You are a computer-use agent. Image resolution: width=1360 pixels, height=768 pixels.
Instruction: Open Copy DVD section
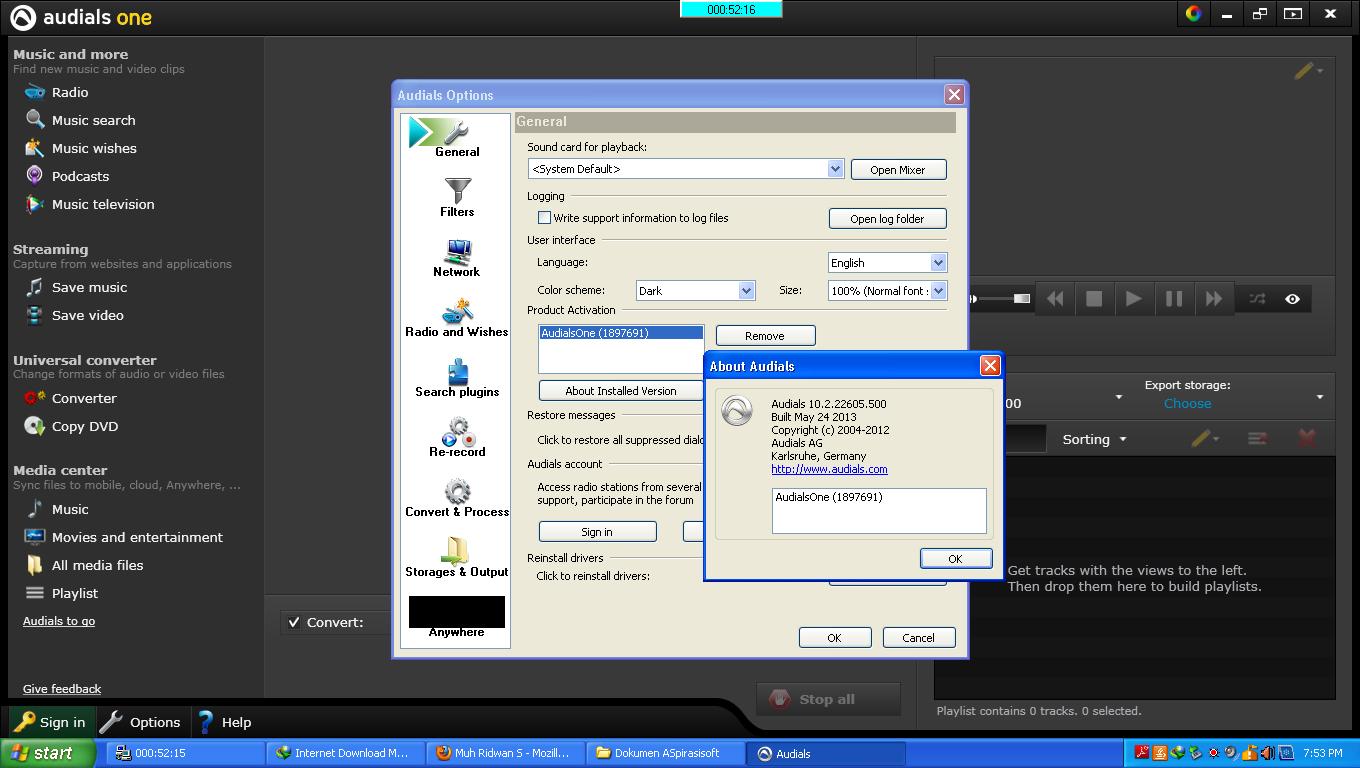coord(72,426)
